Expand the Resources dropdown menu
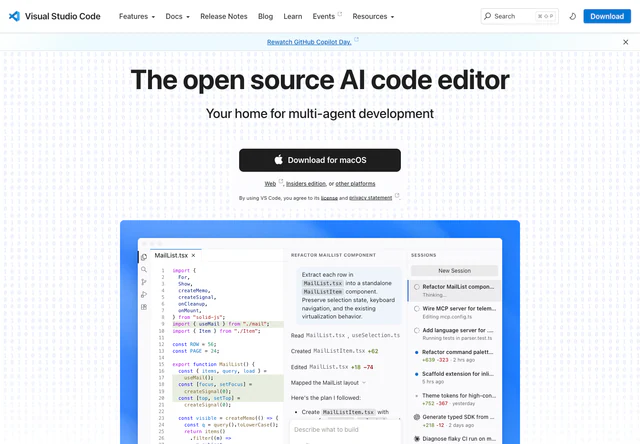 [x=373, y=17]
